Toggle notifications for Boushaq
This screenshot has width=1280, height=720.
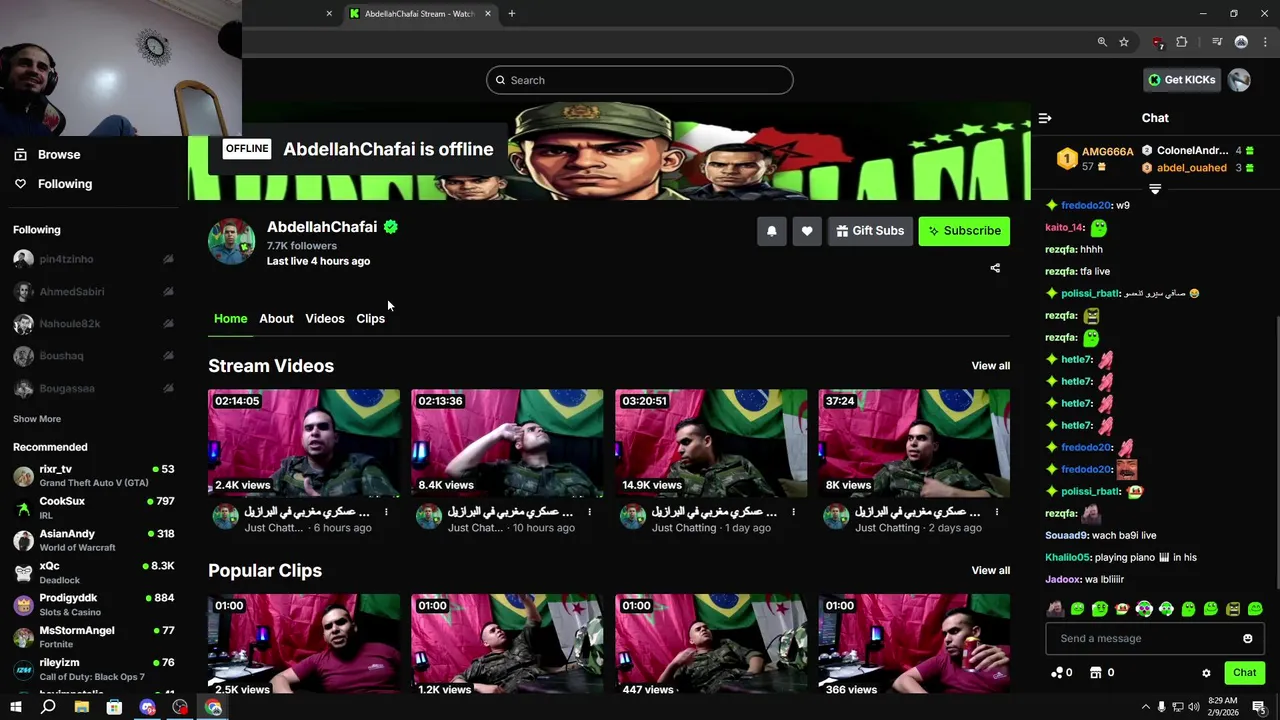(x=168, y=356)
